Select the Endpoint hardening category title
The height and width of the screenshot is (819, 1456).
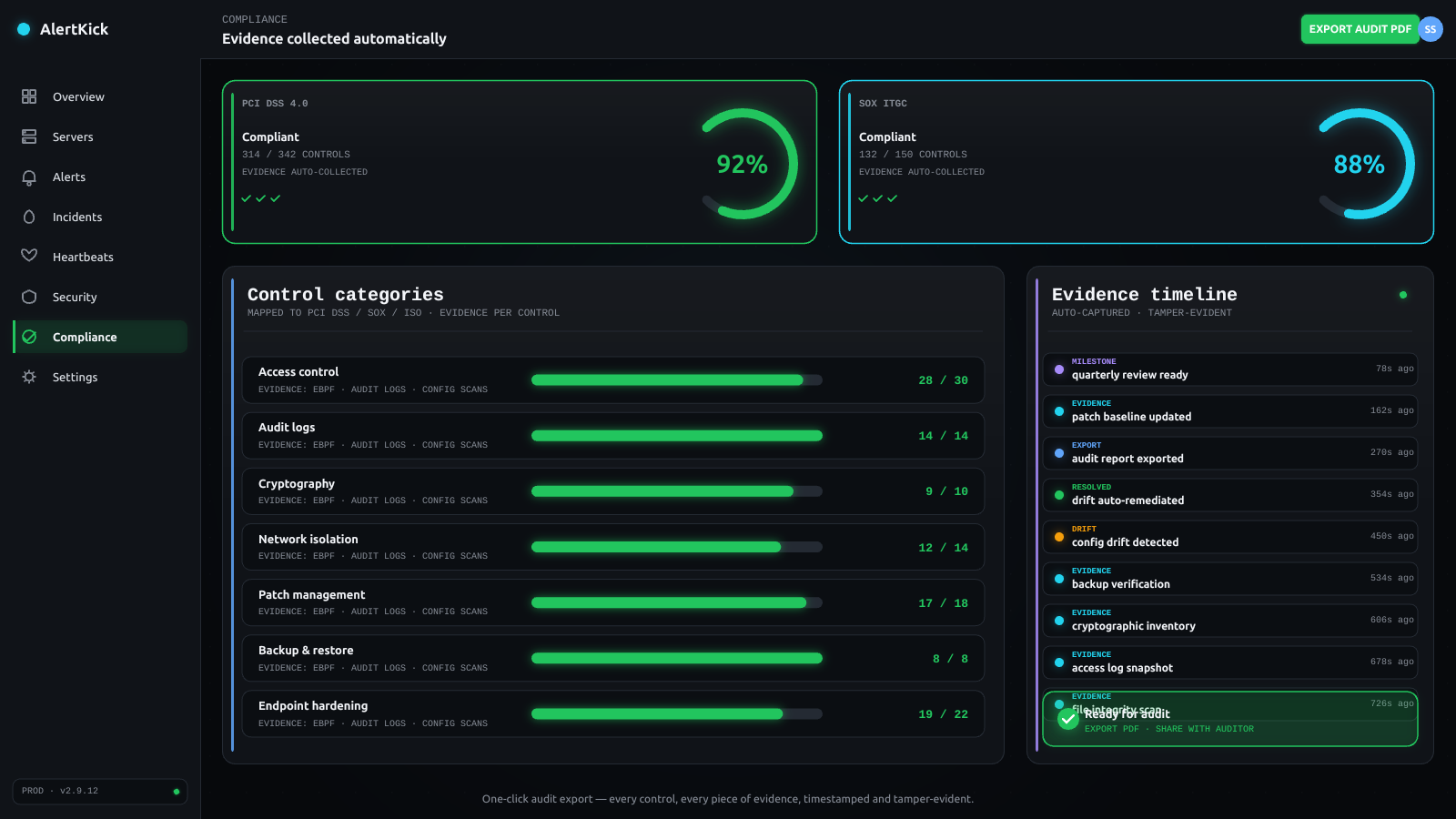pos(313,706)
